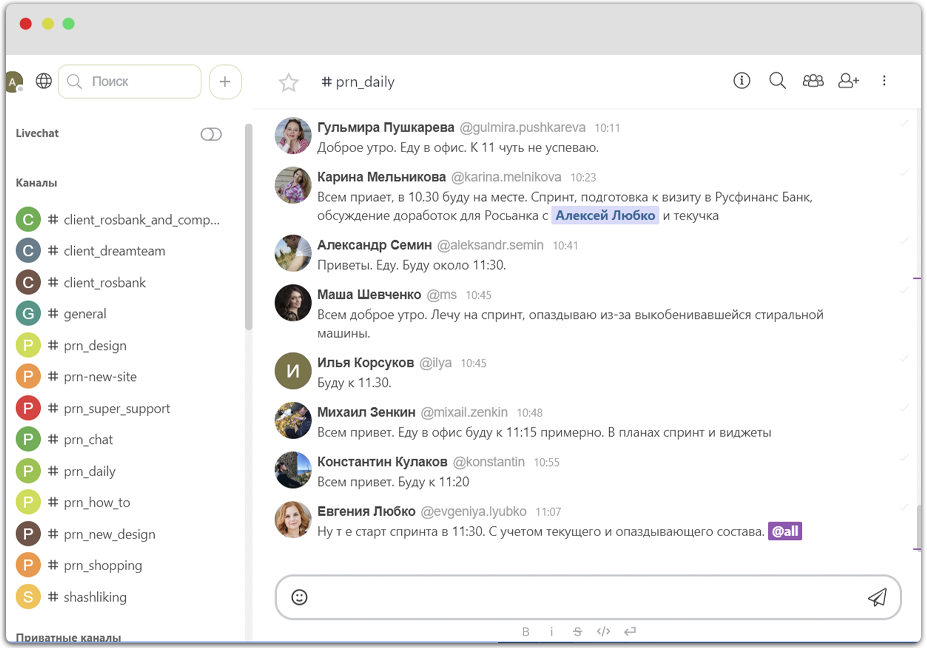Viewport: 927px width, 648px height.
Task: Send the message using the paper plane icon
Action: pos(877,596)
